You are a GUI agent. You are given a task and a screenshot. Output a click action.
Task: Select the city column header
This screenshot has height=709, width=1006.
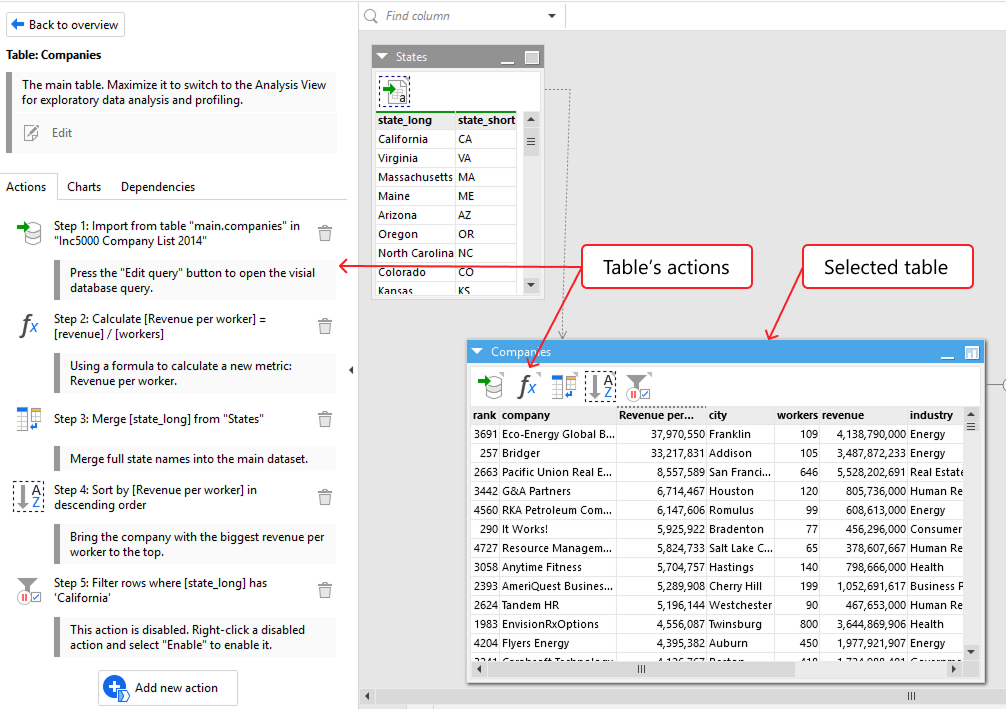740,415
